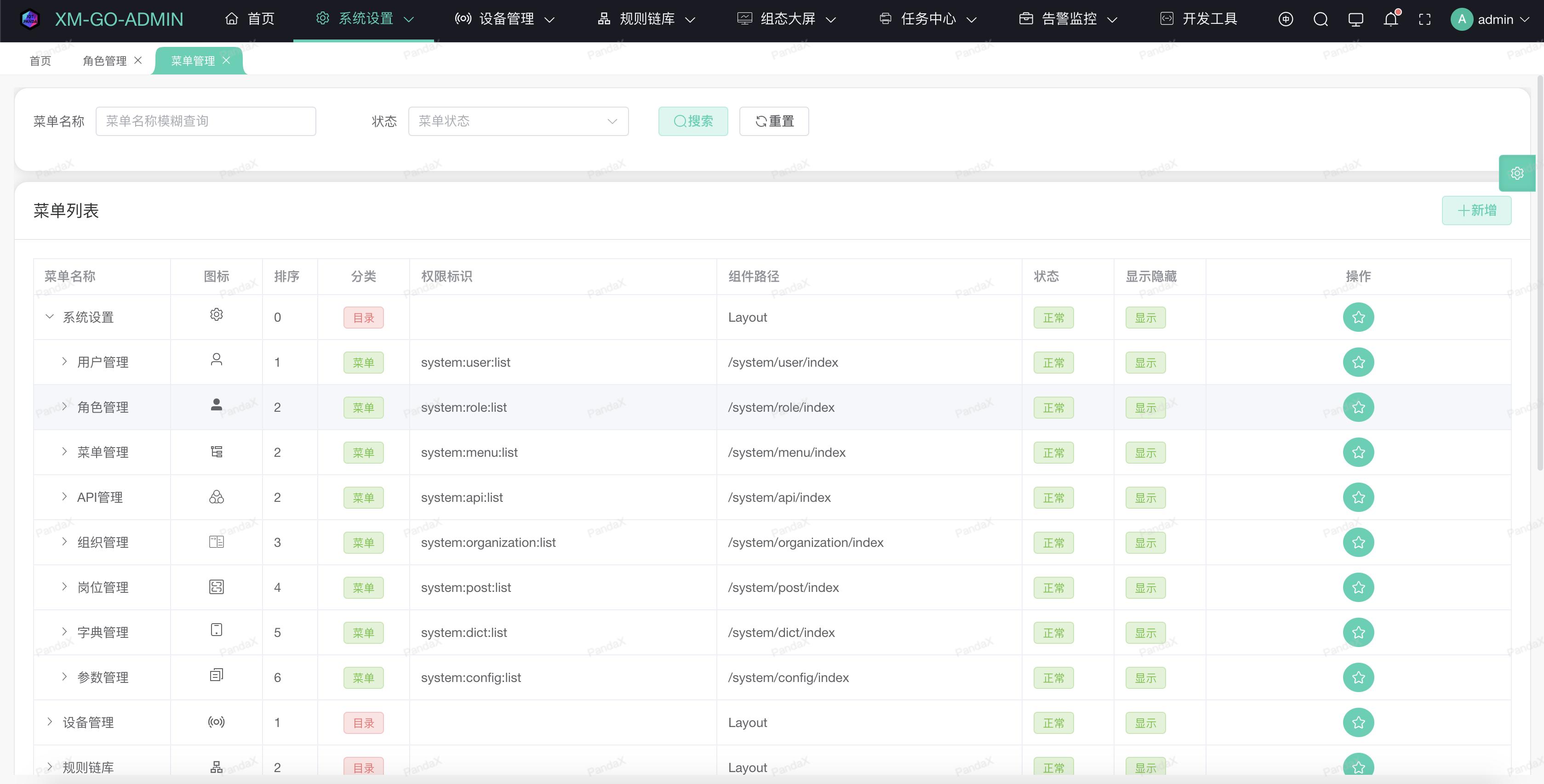1544x784 pixels.
Task: Focus the 菜单名称 search input
Action: [206, 121]
